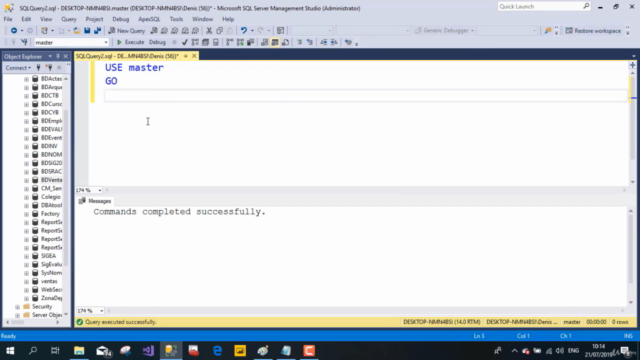Click the Cut scissors icon
The image size is (640, 360).
click(209, 31)
